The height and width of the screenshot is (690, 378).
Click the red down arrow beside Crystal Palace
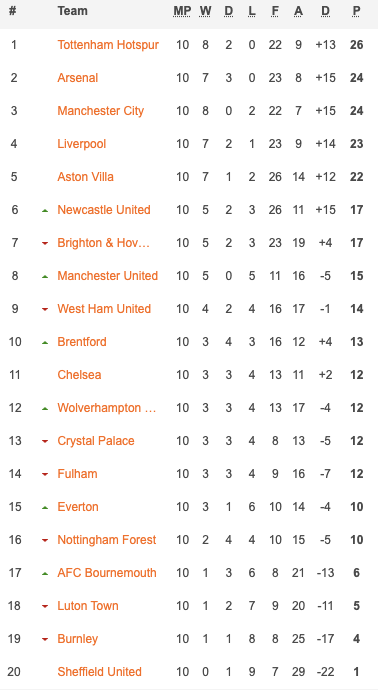coord(44,442)
